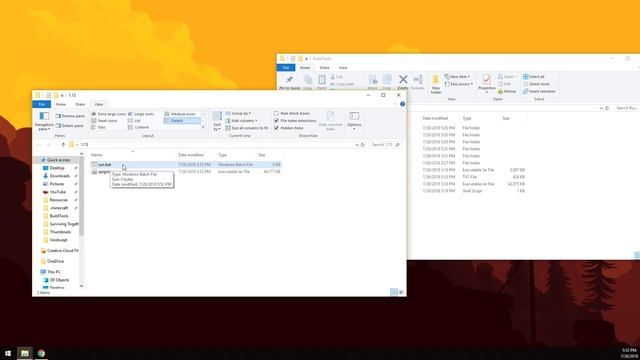Choose Extra large icons layout
The height and width of the screenshot is (360, 640).
click(108, 114)
